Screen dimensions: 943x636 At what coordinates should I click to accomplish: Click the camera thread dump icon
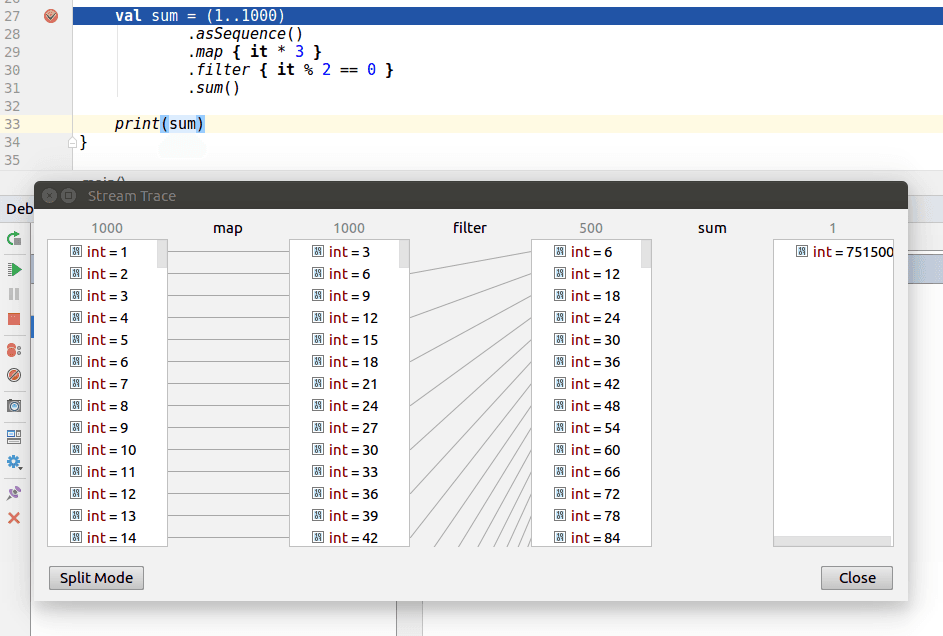14,406
